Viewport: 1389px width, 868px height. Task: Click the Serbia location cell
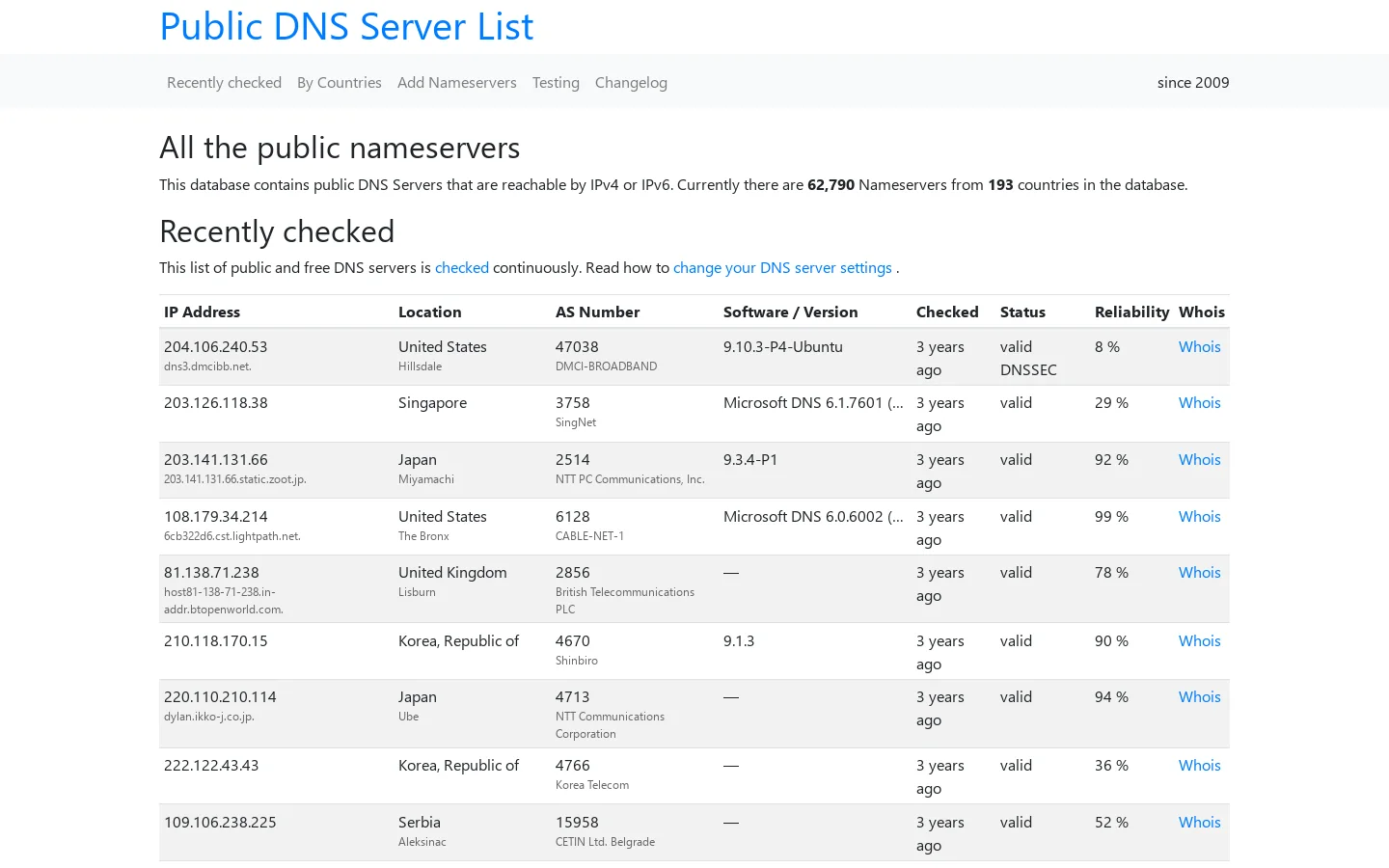tap(419, 822)
